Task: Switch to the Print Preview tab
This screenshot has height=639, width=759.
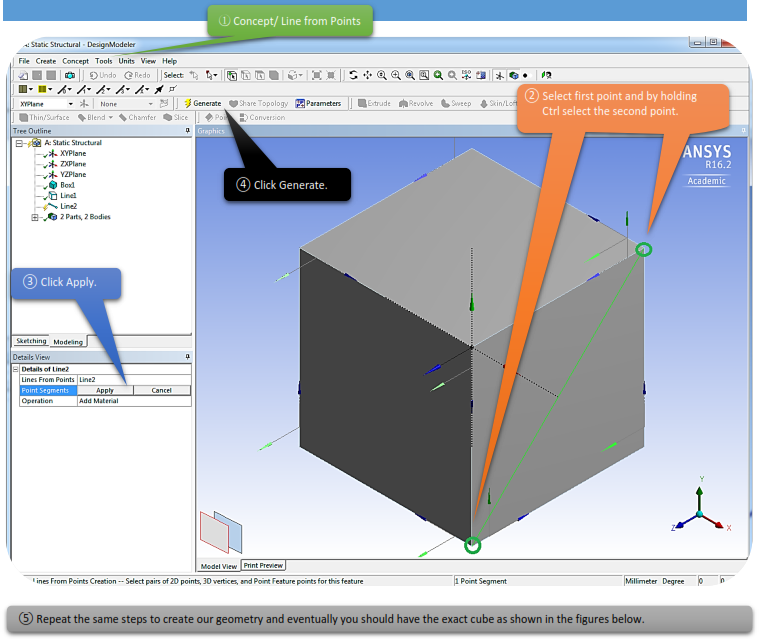Action: click(x=263, y=566)
